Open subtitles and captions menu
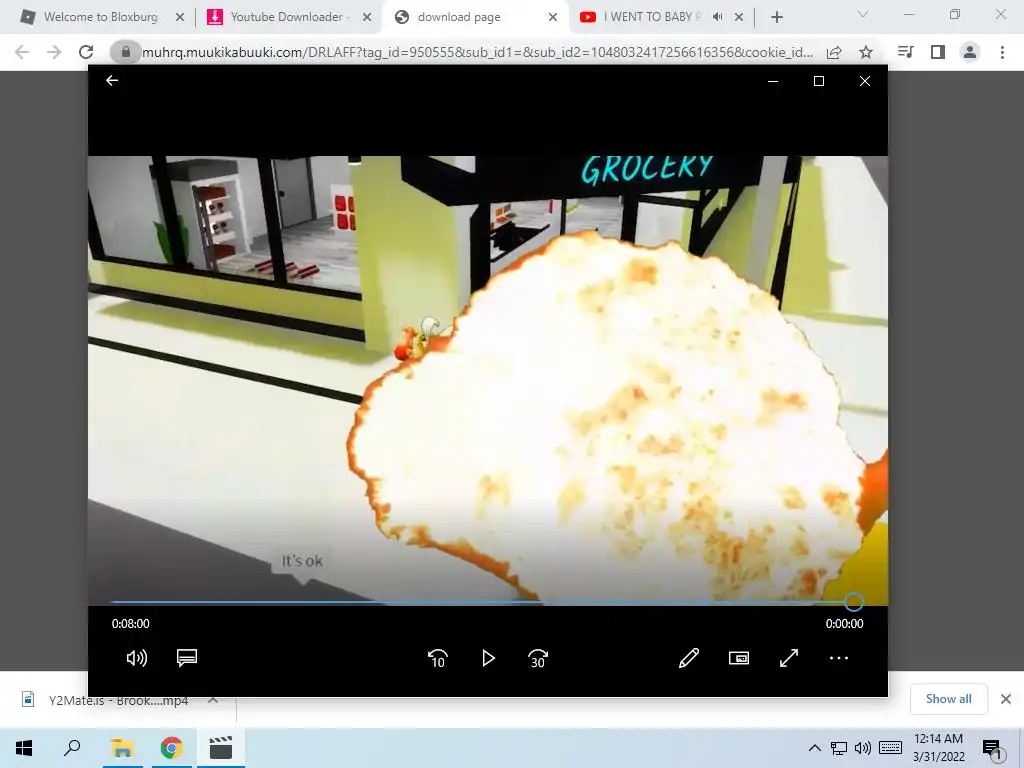This screenshot has height=768, width=1024. [x=187, y=658]
